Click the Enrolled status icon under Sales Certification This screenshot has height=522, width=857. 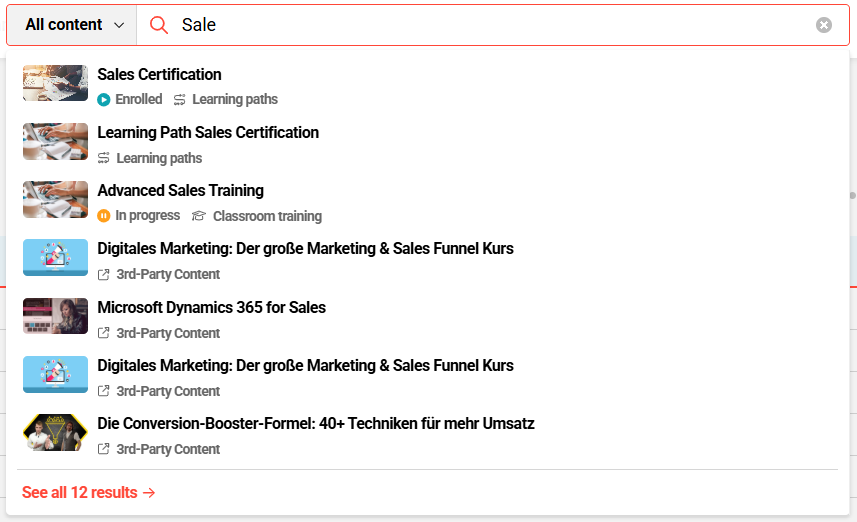[104, 100]
